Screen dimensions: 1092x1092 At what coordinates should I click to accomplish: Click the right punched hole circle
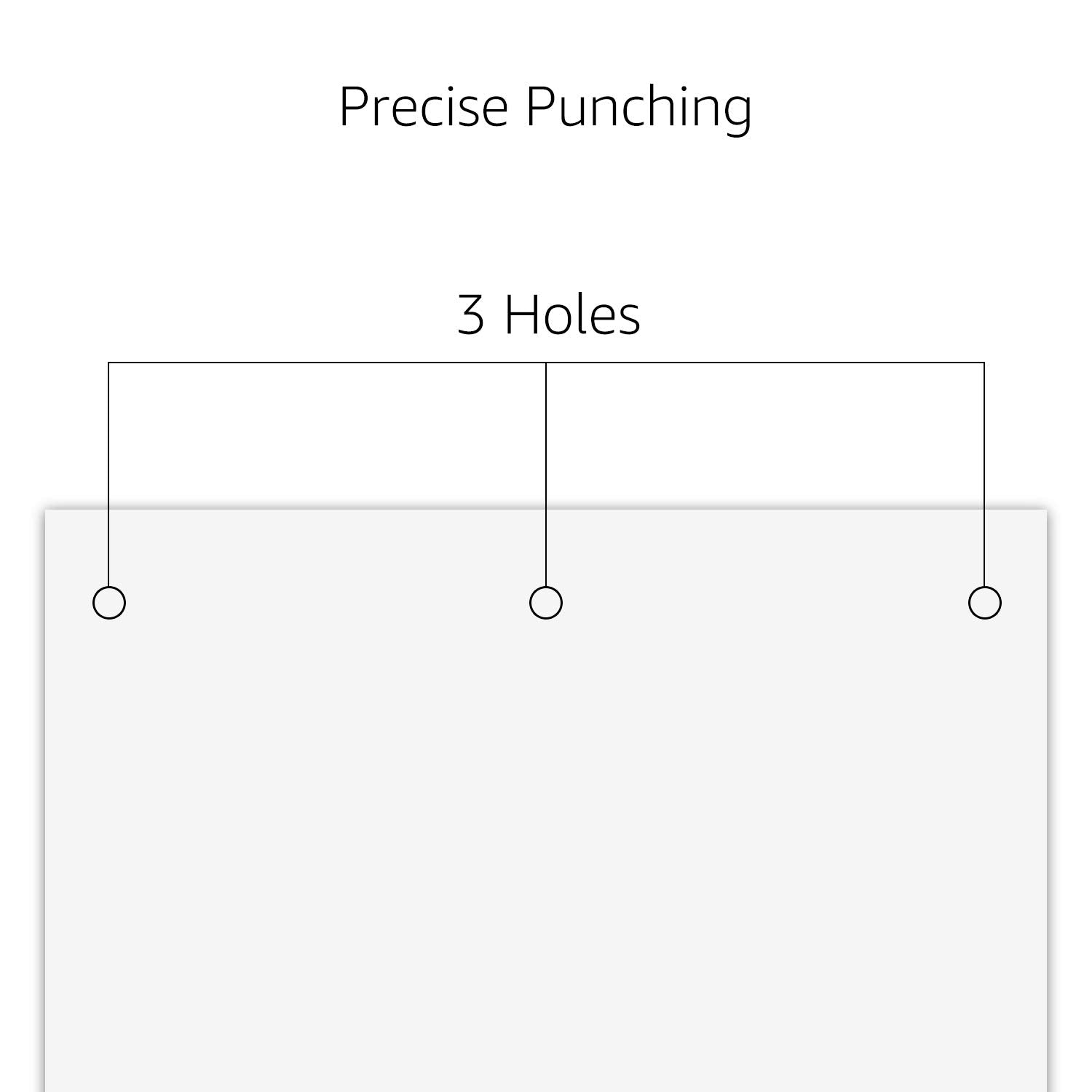tap(985, 603)
